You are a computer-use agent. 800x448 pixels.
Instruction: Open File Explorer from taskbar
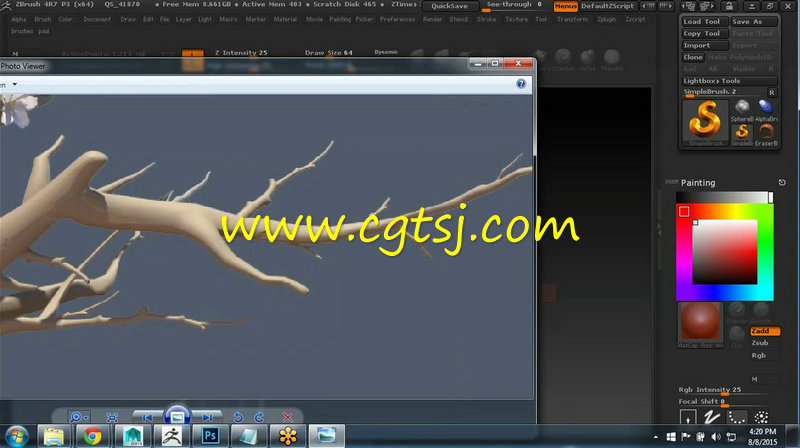click(54, 436)
